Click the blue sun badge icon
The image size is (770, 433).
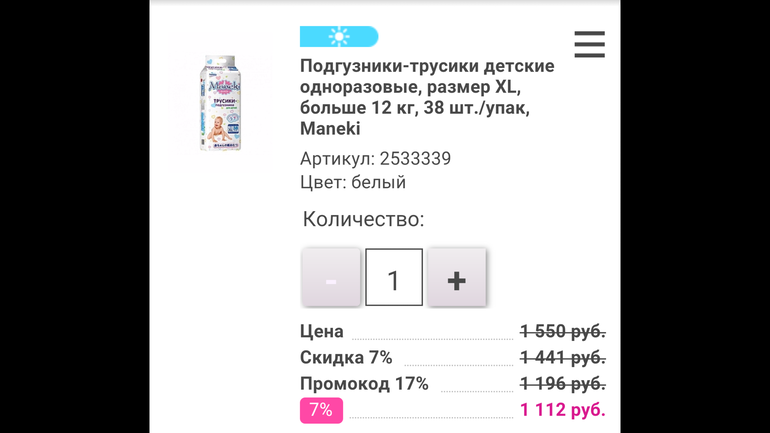coord(339,37)
